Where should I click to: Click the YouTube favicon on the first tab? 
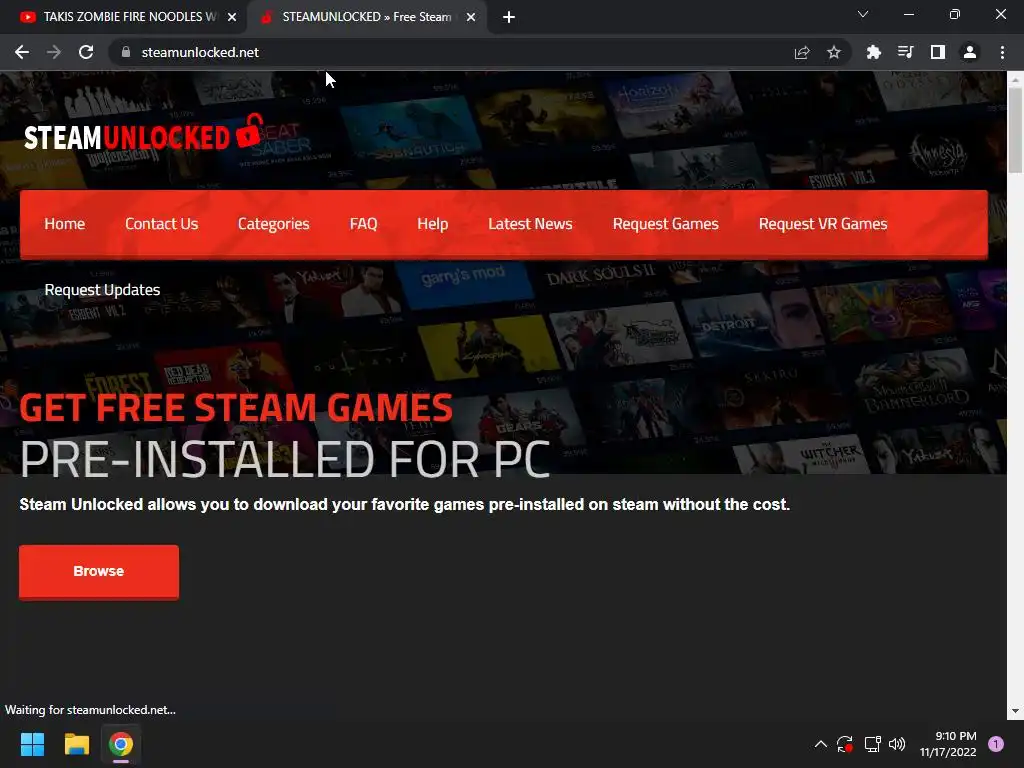pos(27,17)
